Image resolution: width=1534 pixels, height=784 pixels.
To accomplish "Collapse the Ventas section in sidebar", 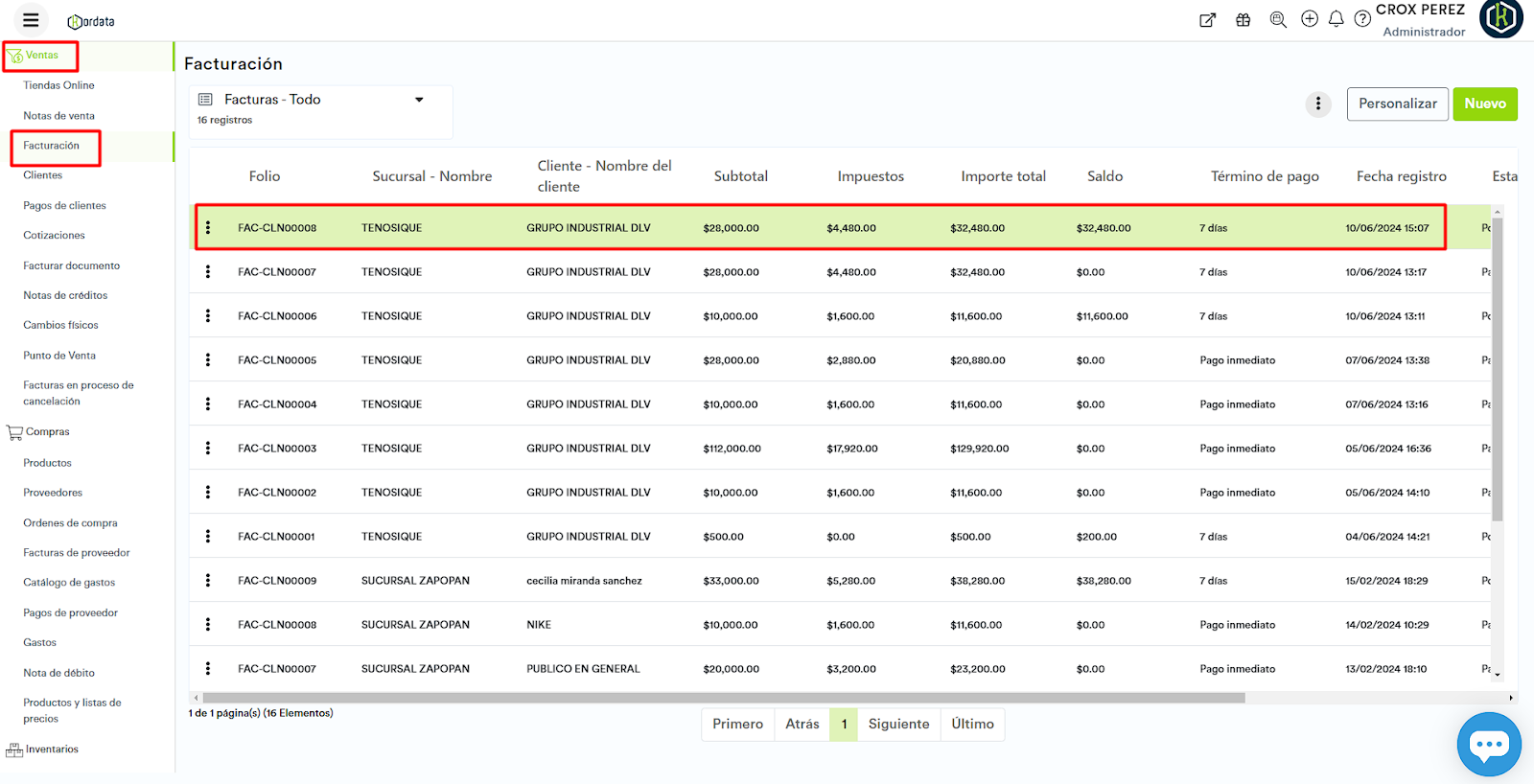I will 41,56.
